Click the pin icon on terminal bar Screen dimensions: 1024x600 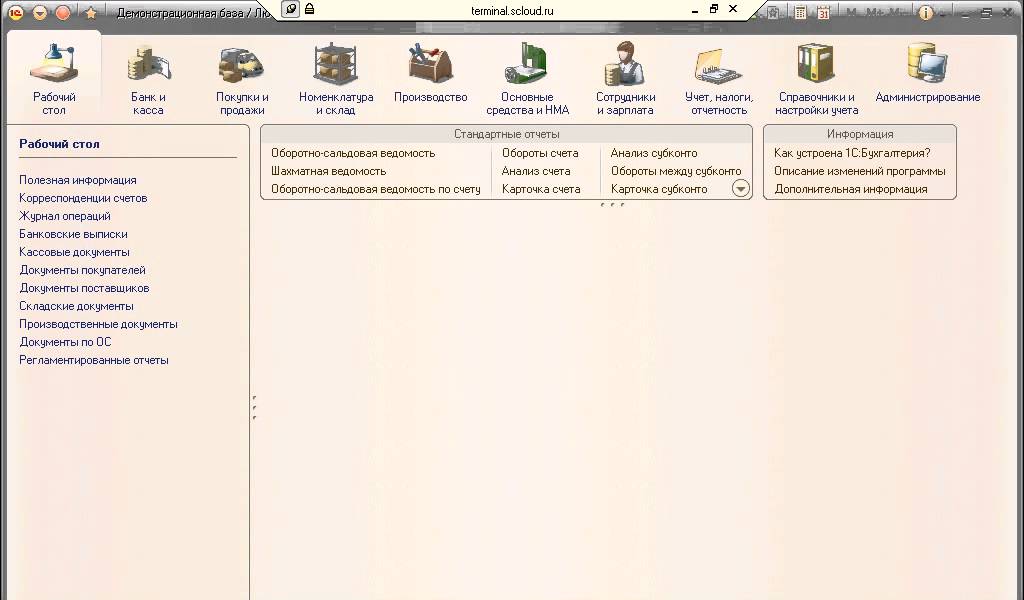click(x=291, y=9)
